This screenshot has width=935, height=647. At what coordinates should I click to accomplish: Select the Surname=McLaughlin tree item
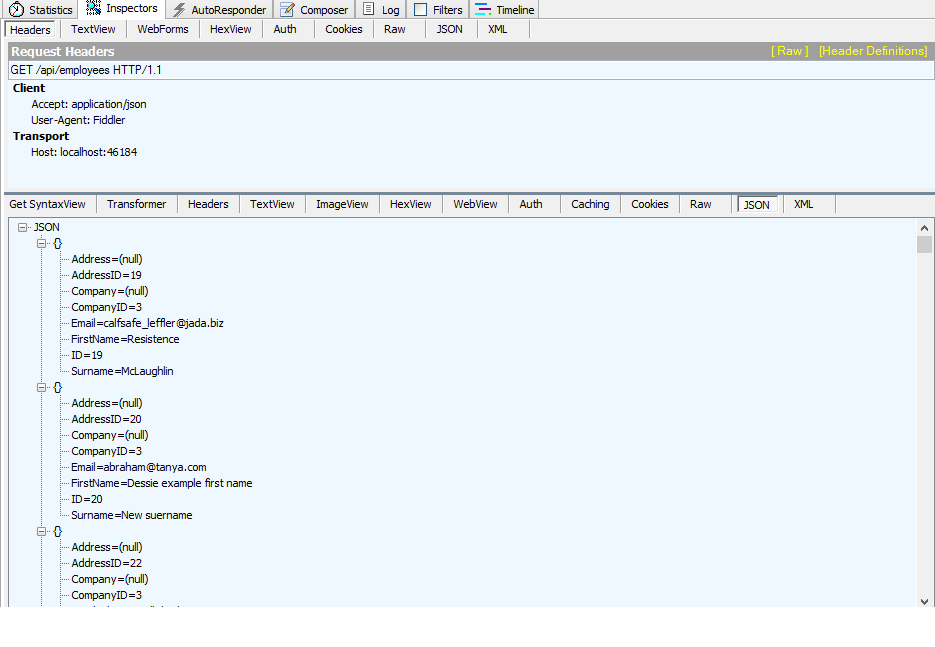click(x=122, y=371)
